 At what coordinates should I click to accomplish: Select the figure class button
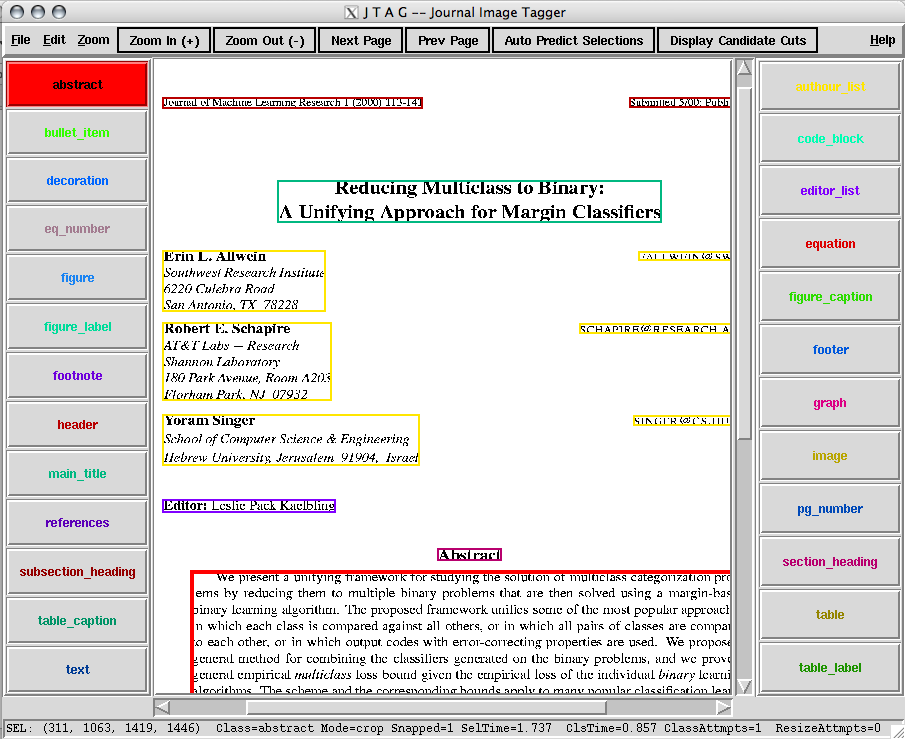pos(77,278)
